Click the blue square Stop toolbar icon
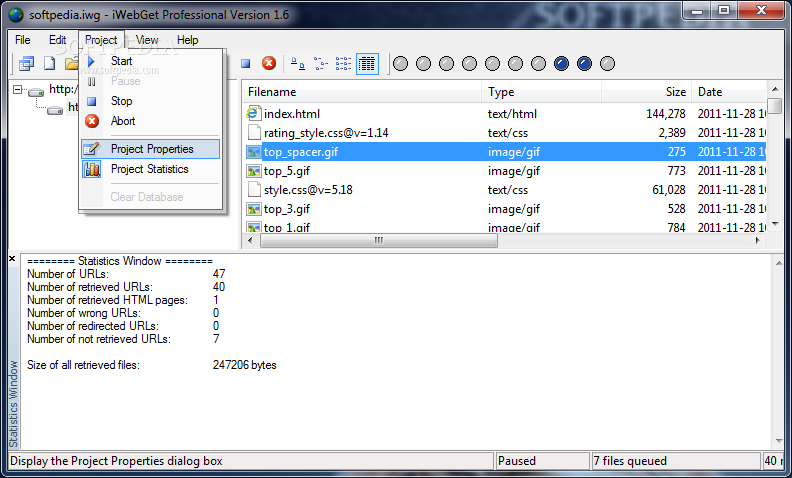 pyautogui.click(x=245, y=64)
